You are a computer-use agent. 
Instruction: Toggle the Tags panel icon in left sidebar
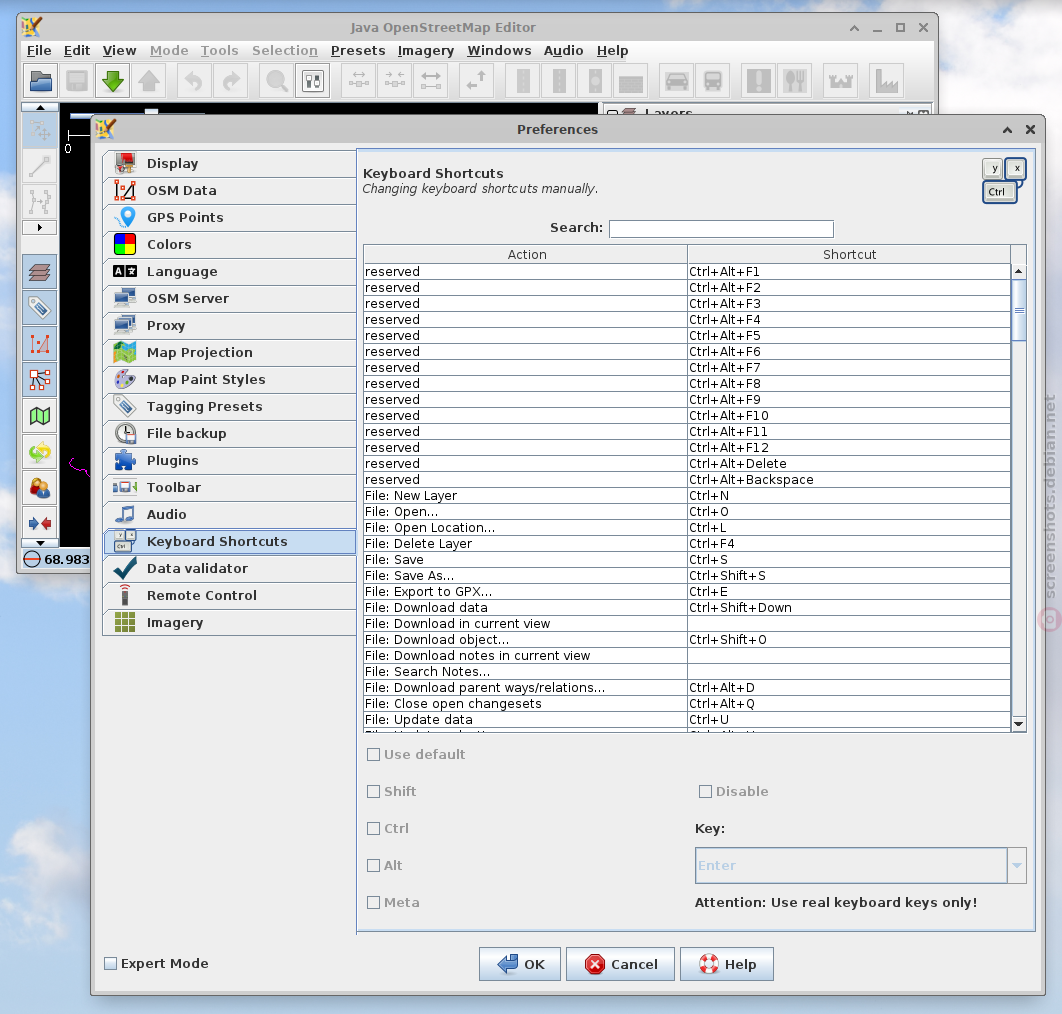[x=39, y=308]
